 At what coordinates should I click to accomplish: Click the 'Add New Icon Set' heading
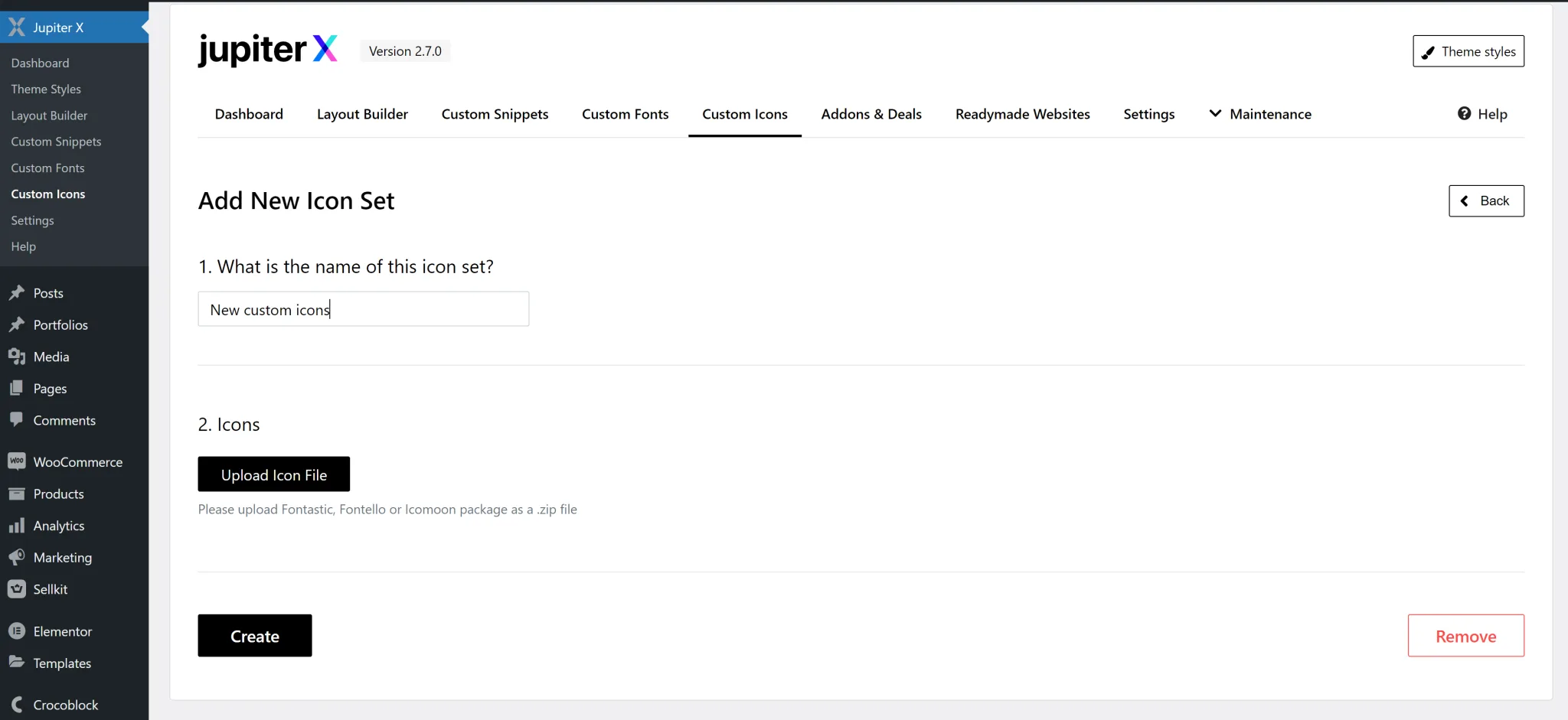click(x=296, y=200)
